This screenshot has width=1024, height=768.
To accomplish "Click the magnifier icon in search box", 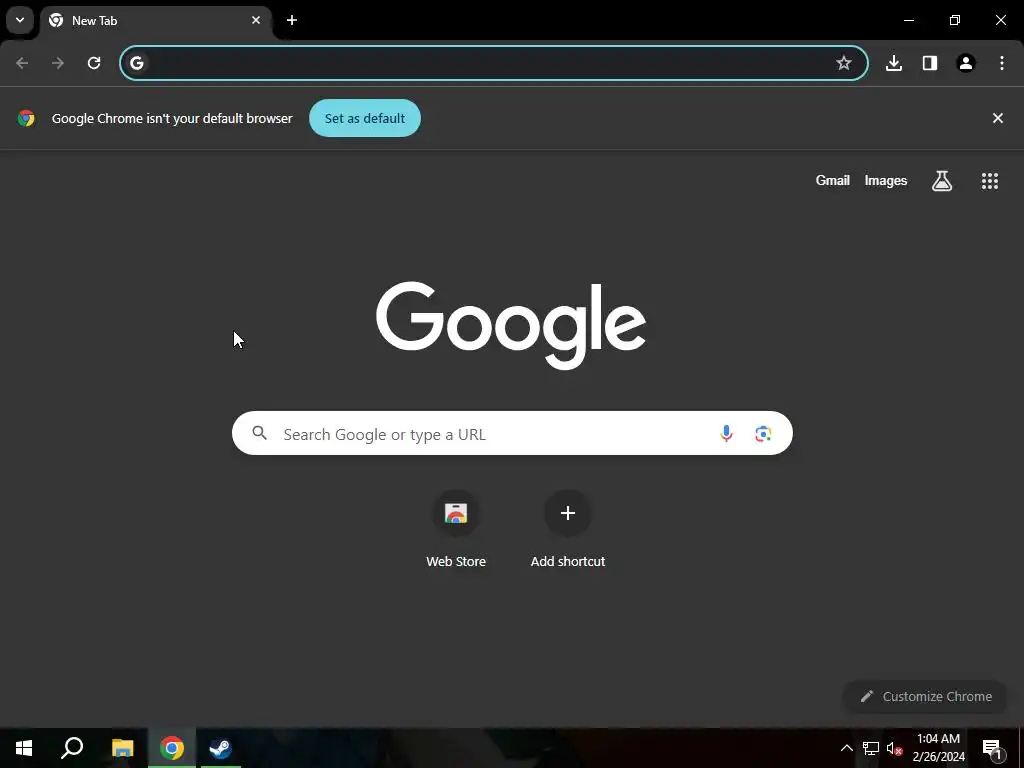I will pyautogui.click(x=260, y=433).
